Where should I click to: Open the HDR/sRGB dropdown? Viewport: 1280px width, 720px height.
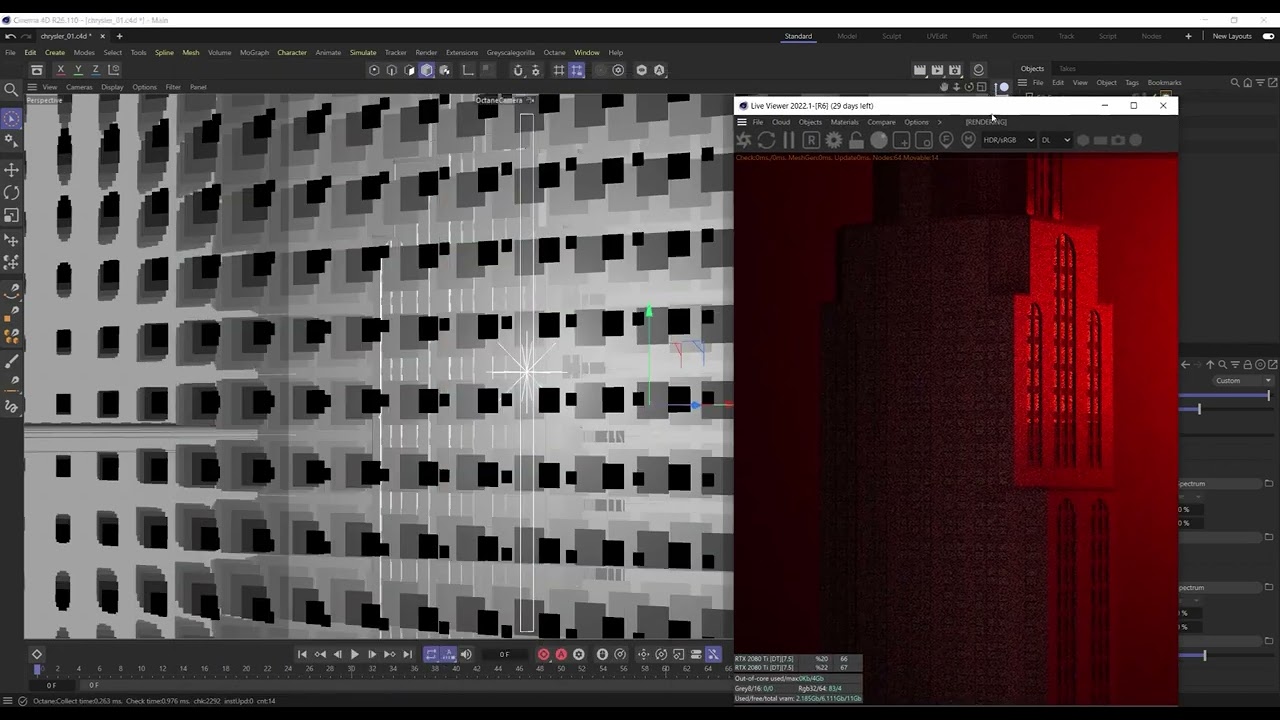pyautogui.click(x=1008, y=140)
